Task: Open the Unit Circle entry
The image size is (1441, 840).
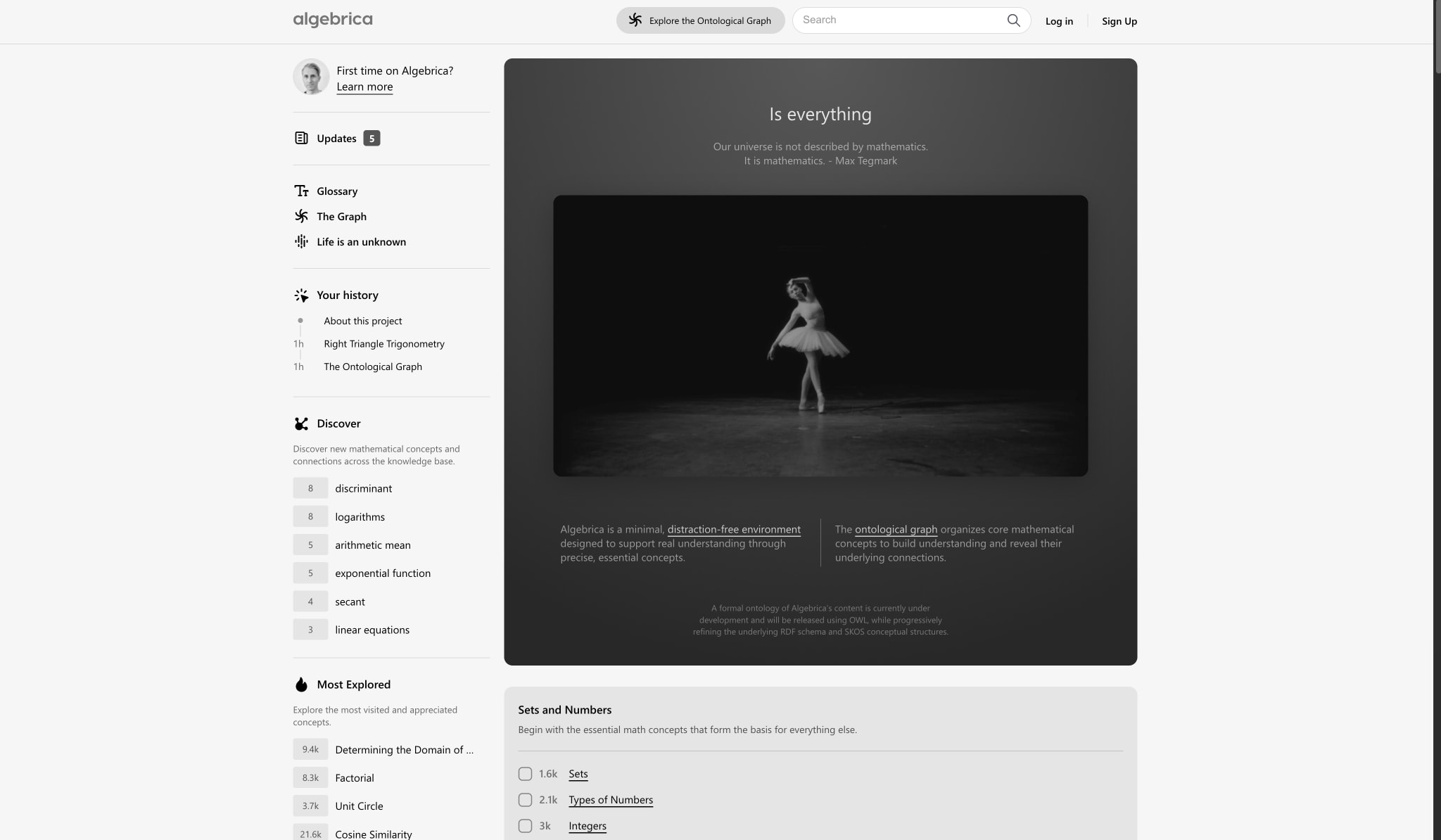Action: 359,806
